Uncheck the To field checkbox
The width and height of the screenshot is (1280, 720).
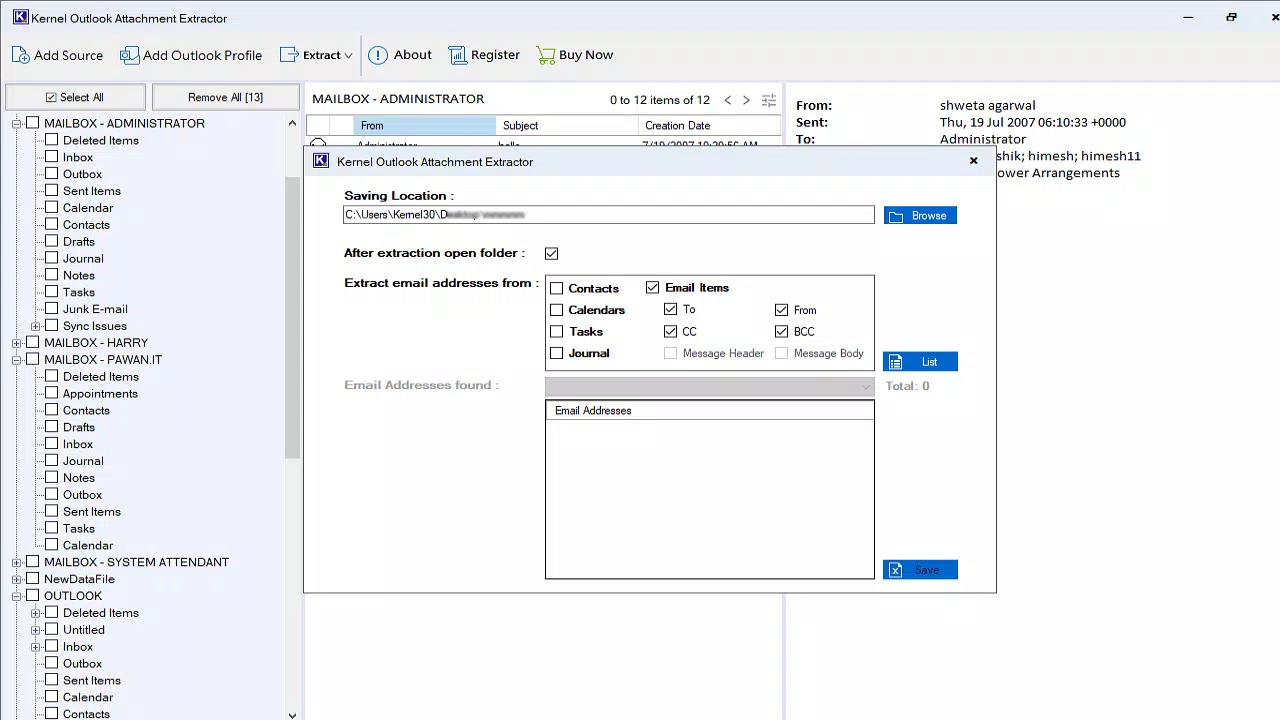point(671,310)
